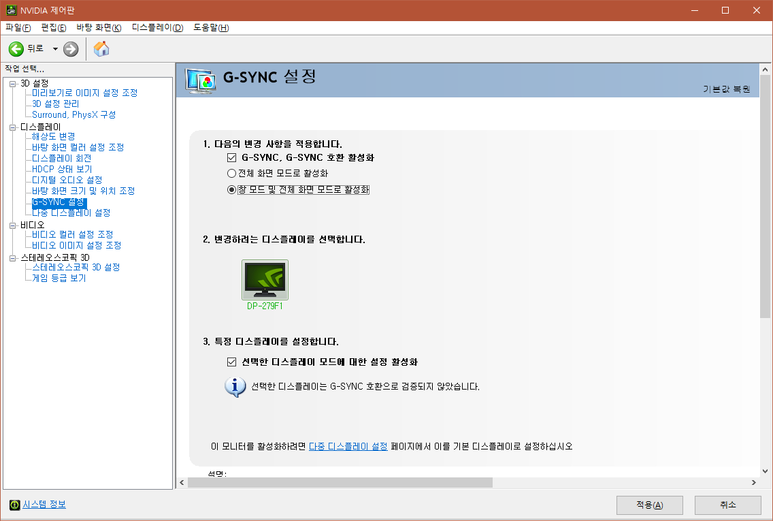Open 게임 등급 보기 tree item

coord(59,278)
